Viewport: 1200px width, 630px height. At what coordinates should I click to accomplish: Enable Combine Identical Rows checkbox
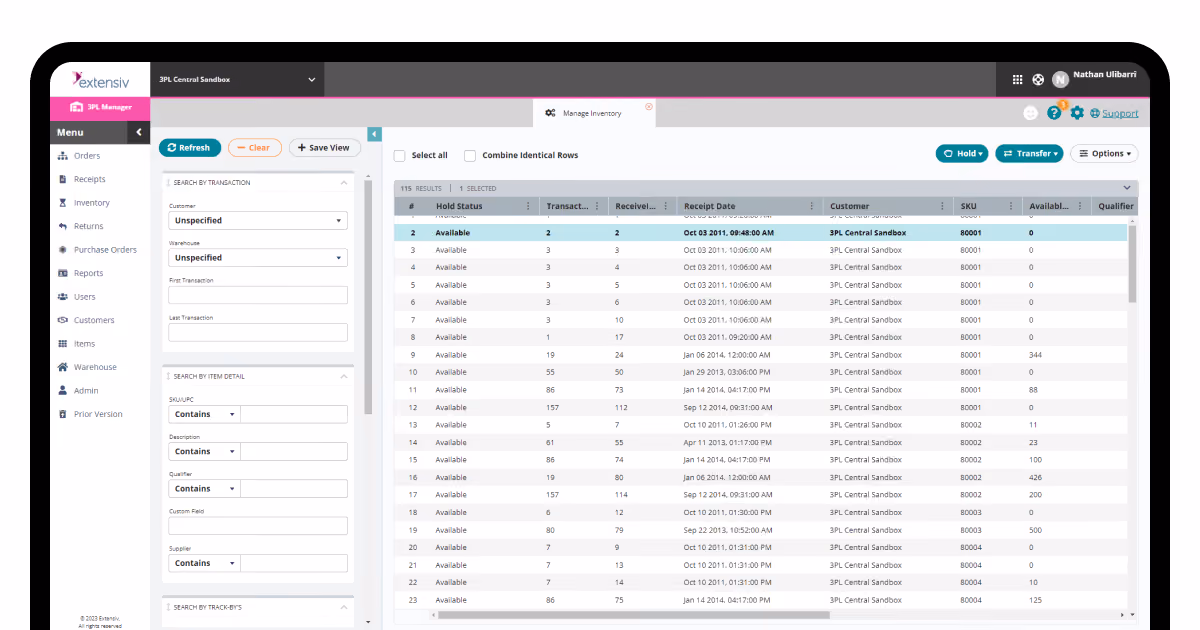pyautogui.click(x=470, y=156)
